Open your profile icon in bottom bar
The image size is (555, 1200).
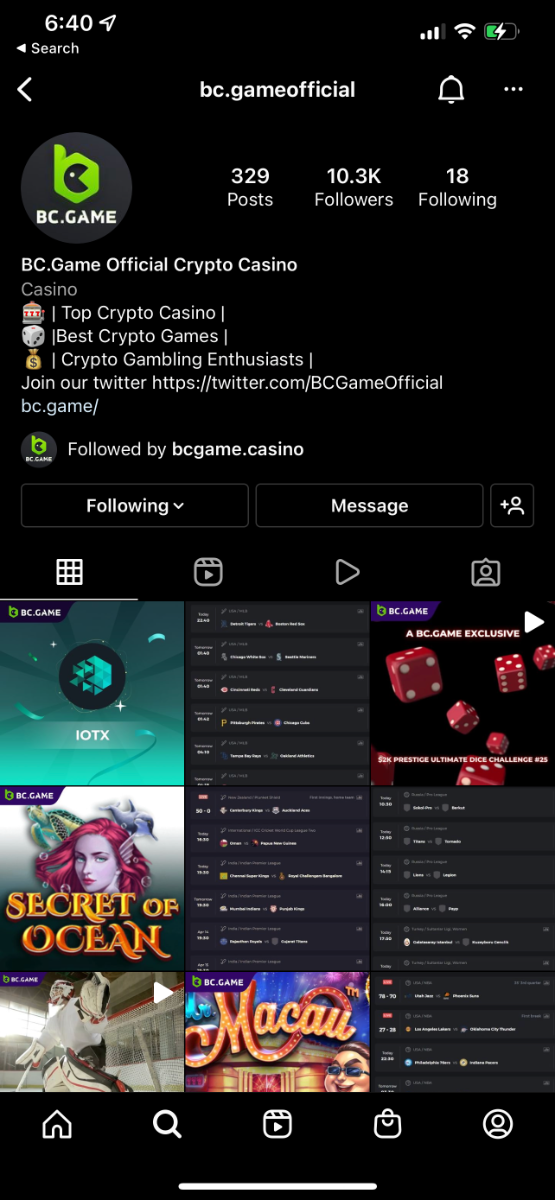[x=497, y=1124]
